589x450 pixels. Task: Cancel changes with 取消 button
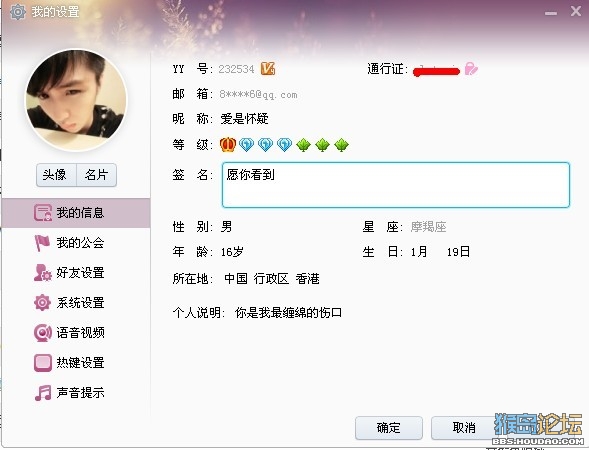pos(464,427)
